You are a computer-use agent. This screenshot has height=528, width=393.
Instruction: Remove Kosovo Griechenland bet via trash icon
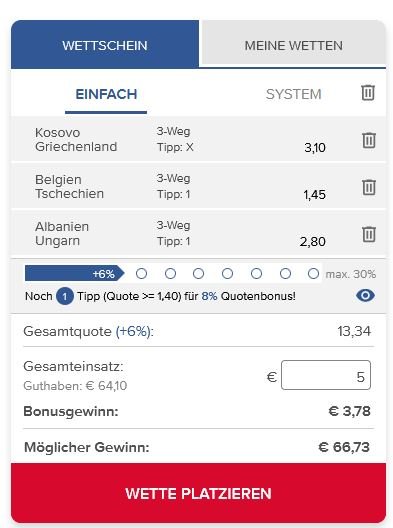point(369,140)
